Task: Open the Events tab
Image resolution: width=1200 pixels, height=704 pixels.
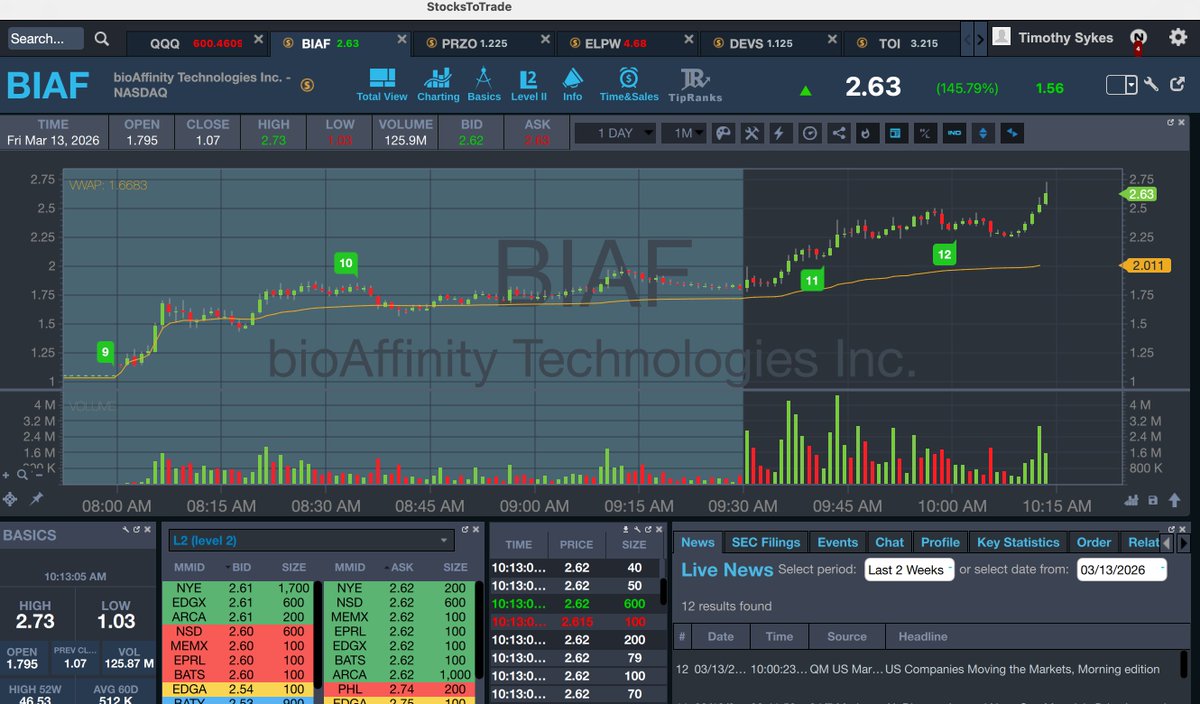Action: tap(837, 542)
